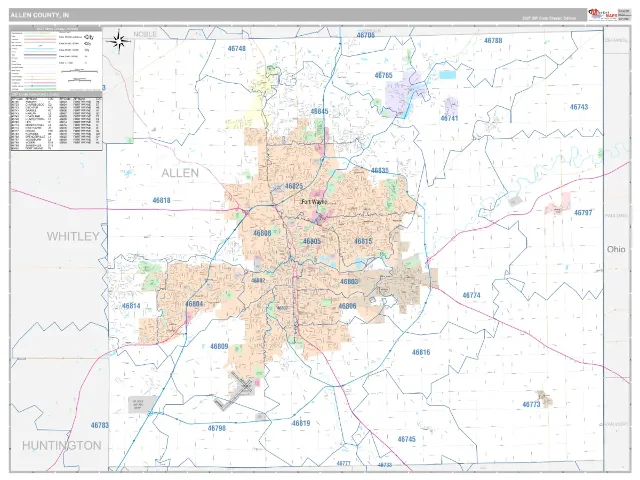Screen dimensions: 640x480
Task: Click ZIP code label 46803
Action: point(349,282)
